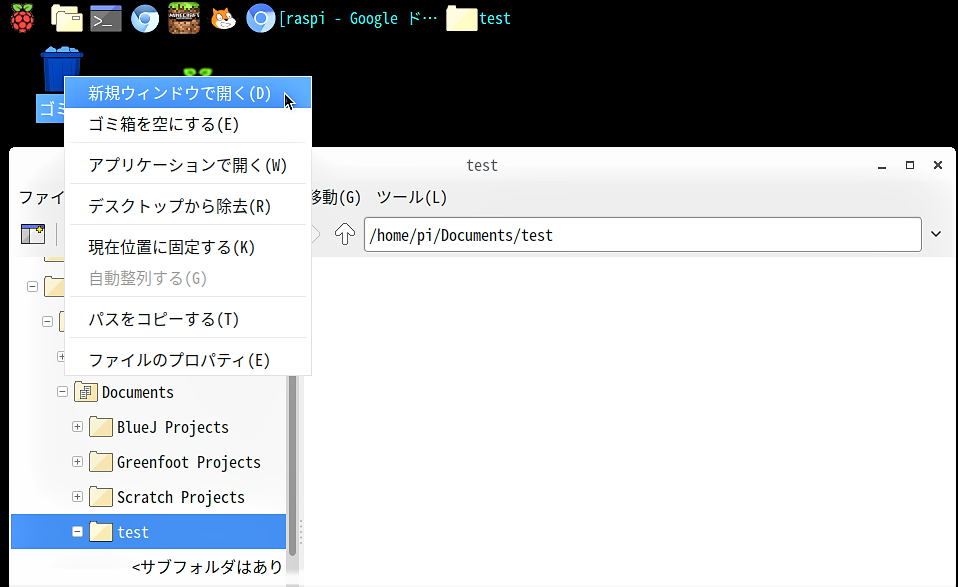Expand the Scratch Projects folder
958x587 pixels.
(x=78, y=497)
